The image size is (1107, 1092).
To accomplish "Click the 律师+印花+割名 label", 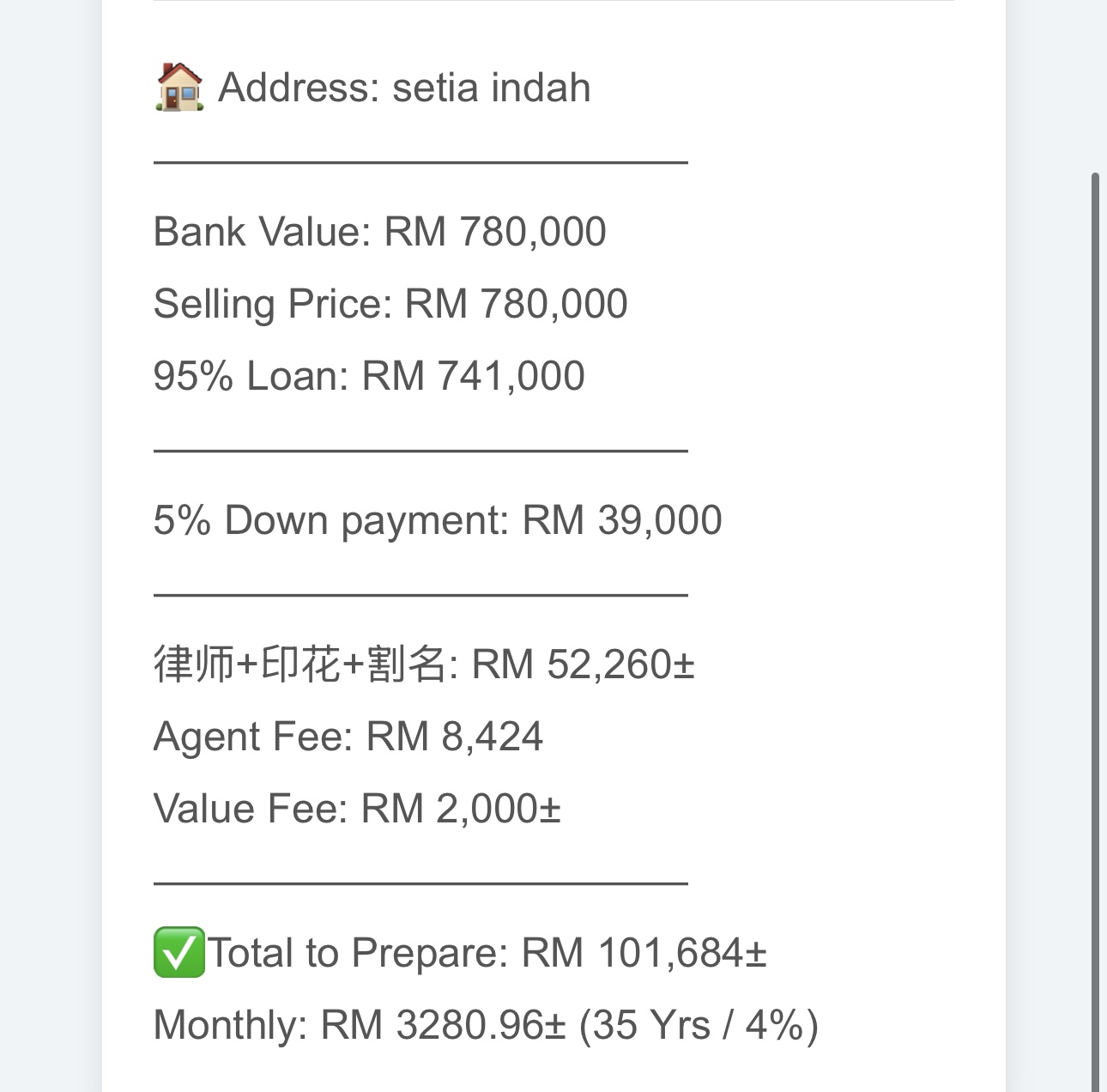I will (x=300, y=664).
